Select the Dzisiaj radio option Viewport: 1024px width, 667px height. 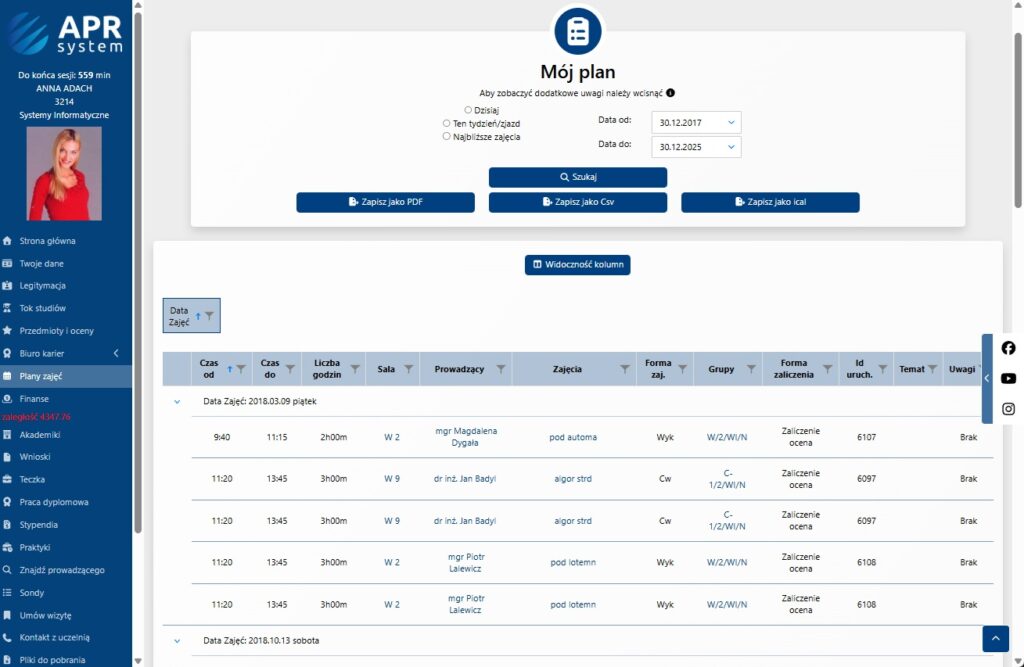tap(468, 110)
